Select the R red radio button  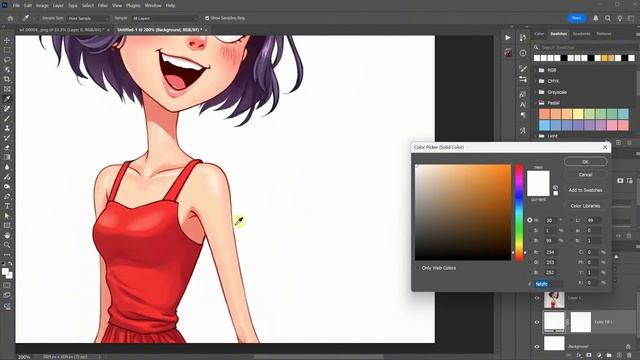[530, 252]
